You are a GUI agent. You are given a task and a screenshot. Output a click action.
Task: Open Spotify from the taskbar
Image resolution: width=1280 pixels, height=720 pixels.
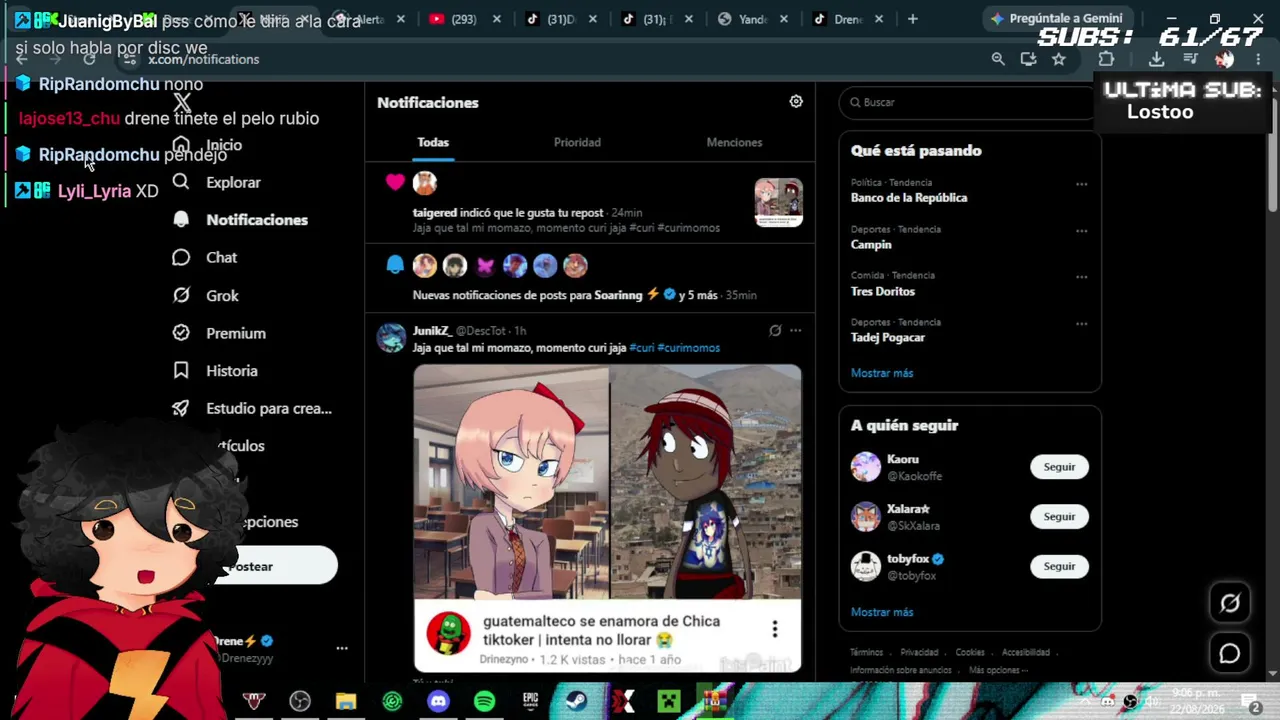pos(484,701)
